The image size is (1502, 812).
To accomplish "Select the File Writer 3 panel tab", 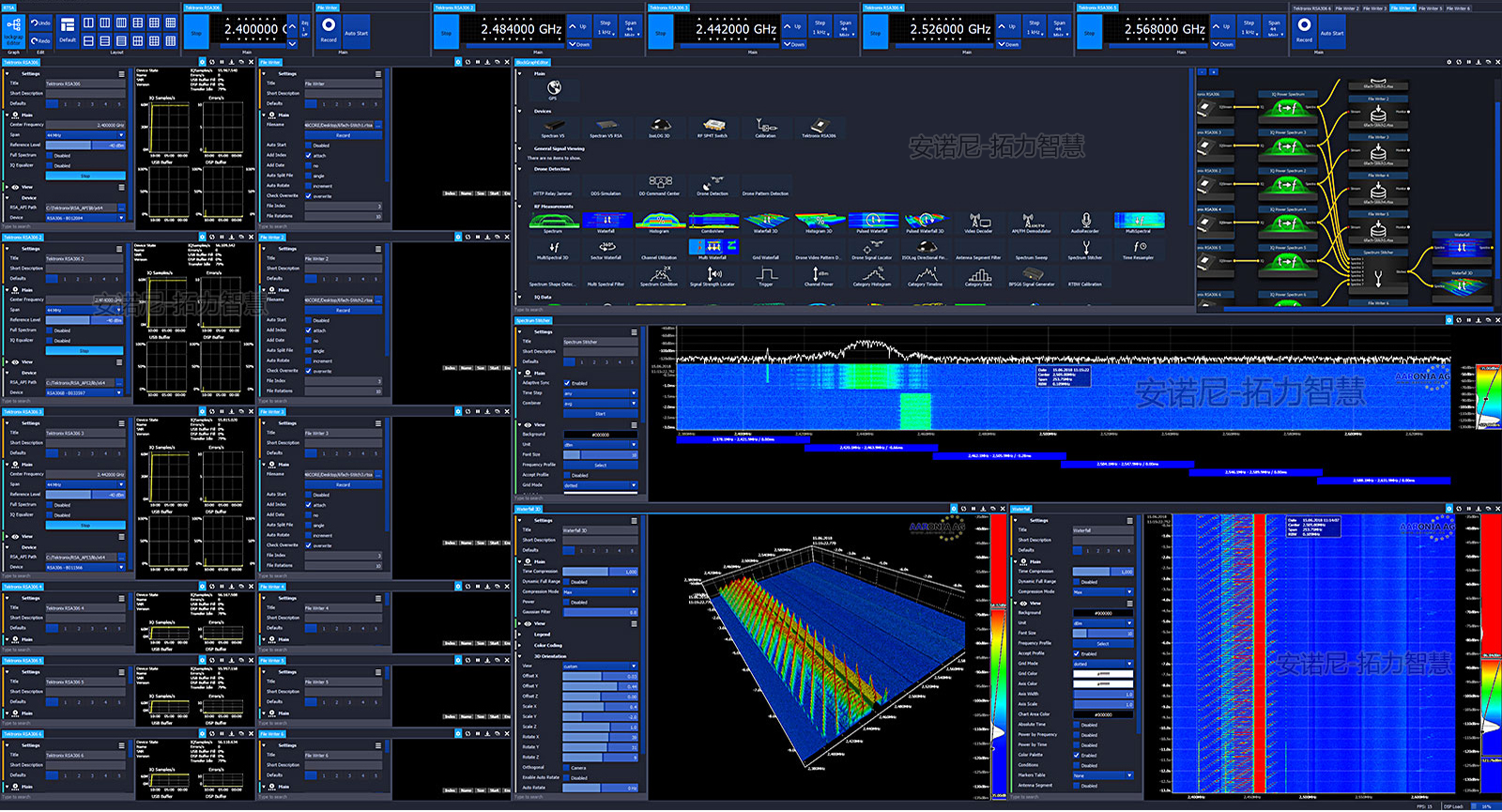I will (272, 412).
